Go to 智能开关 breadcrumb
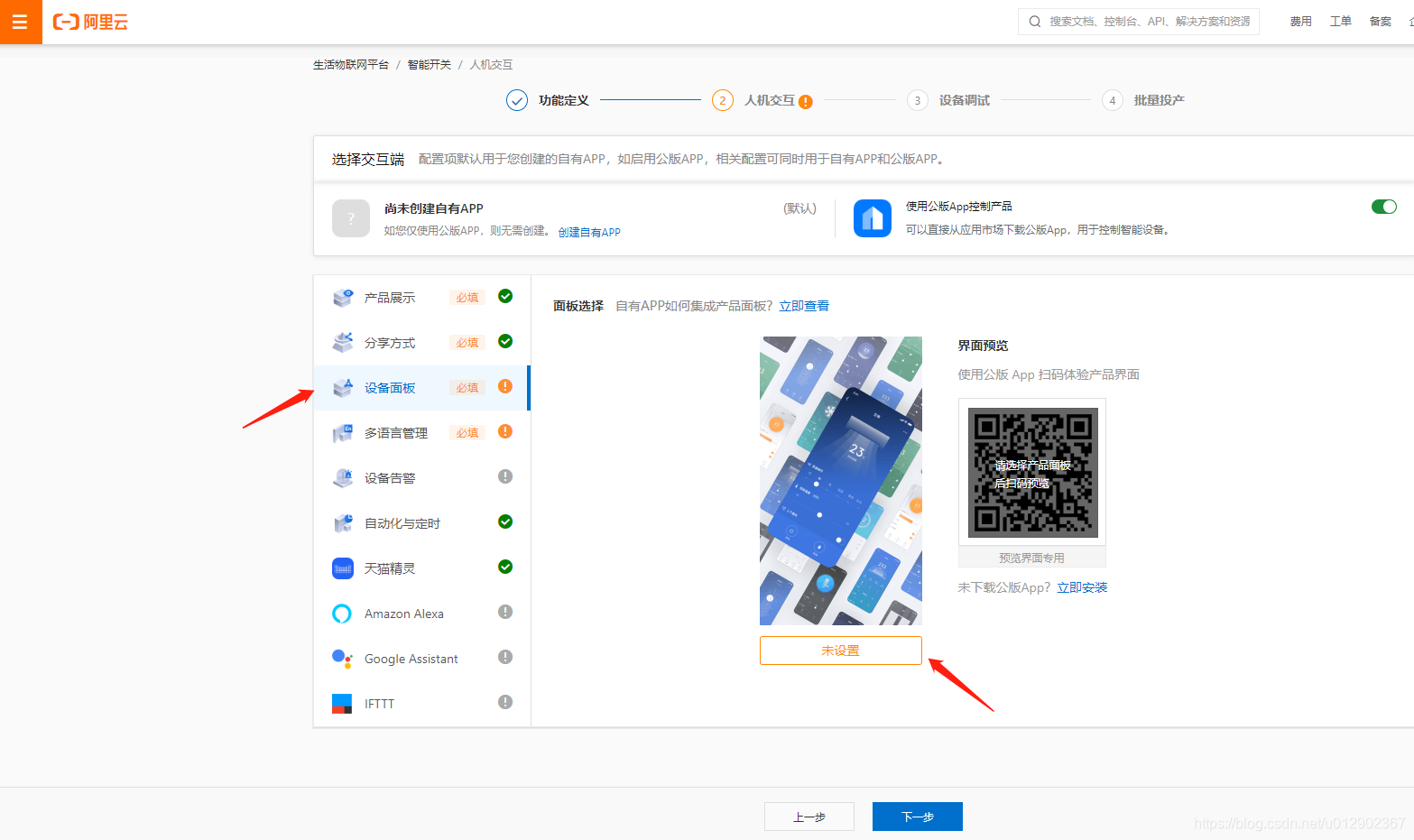 tap(430, 65)
